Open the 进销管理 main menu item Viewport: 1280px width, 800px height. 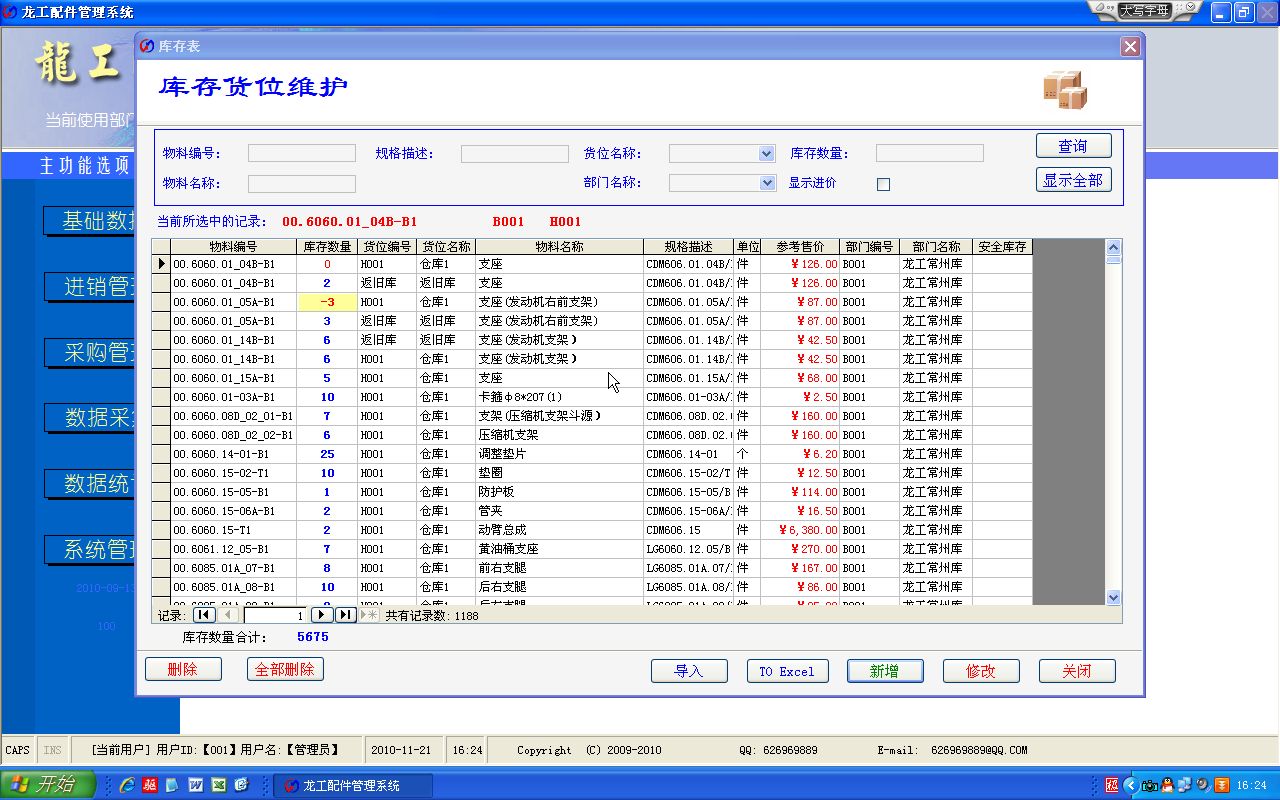[x=90, y=287]
